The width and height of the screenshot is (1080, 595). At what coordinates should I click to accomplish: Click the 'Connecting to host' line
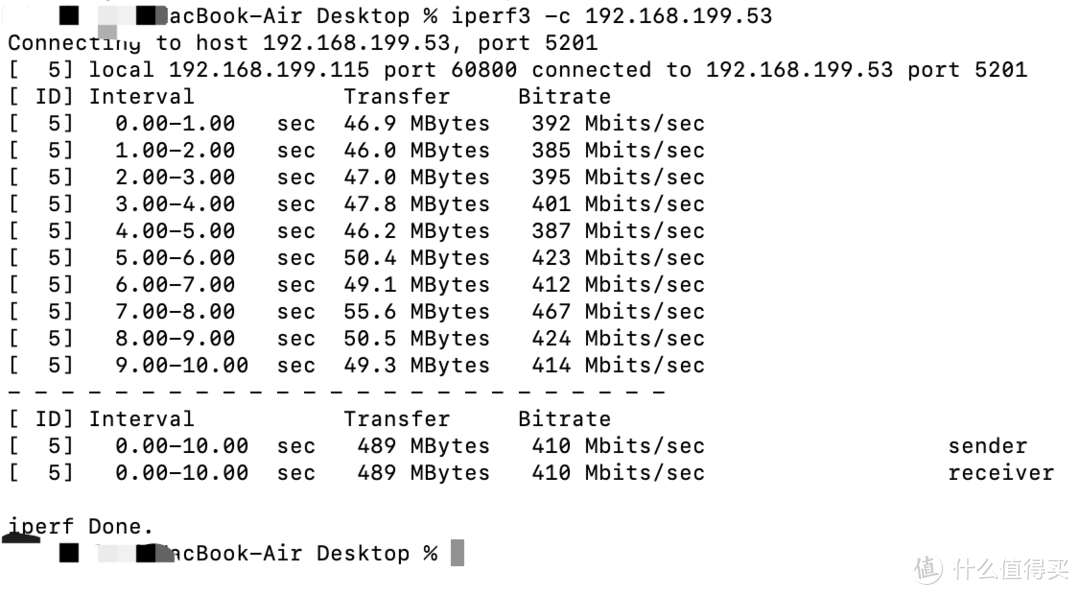pyautogui.click(x=302, y=43)
